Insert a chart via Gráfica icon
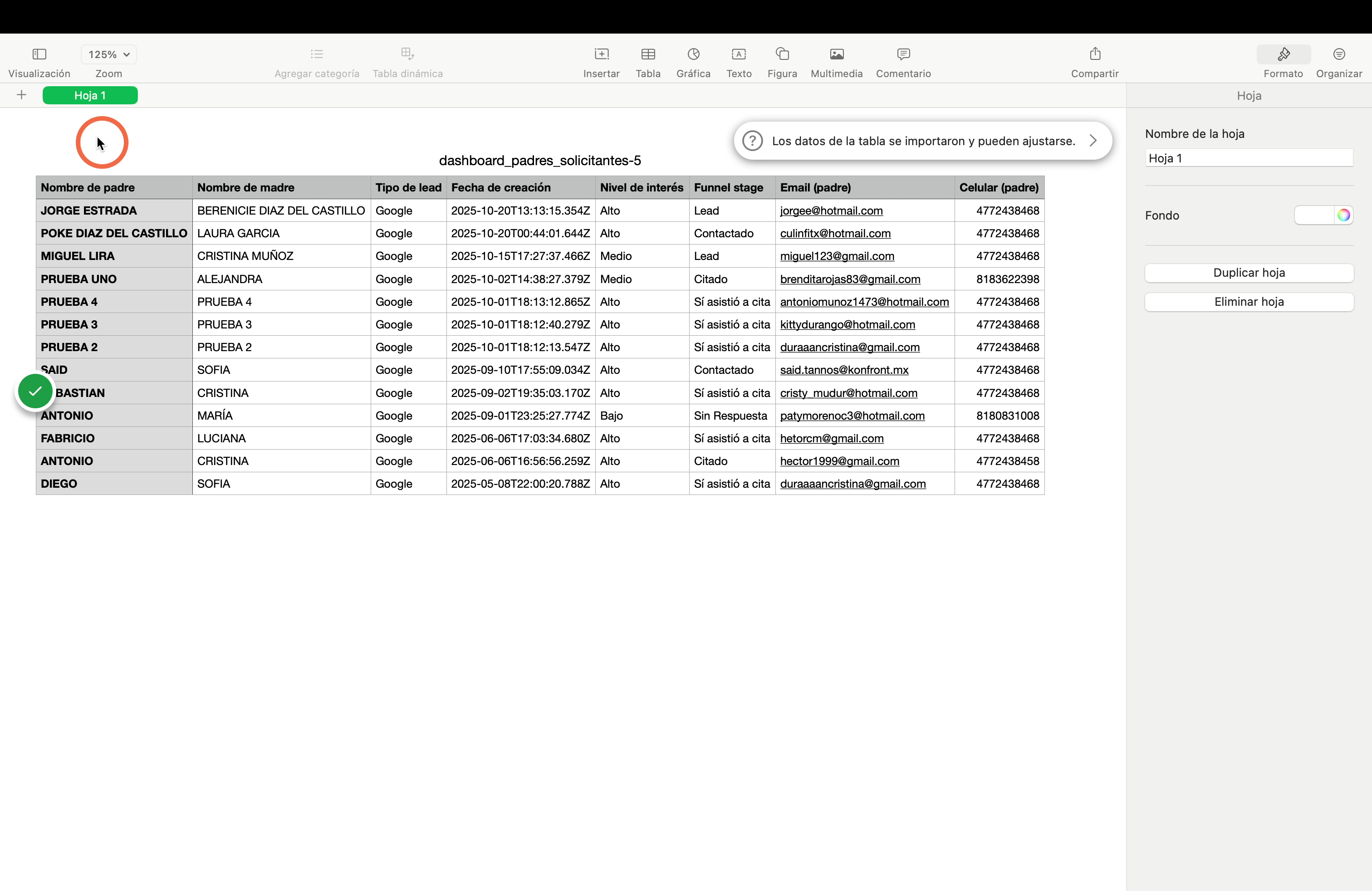This screenshot has width=1372, height=891. coord(694,54)
